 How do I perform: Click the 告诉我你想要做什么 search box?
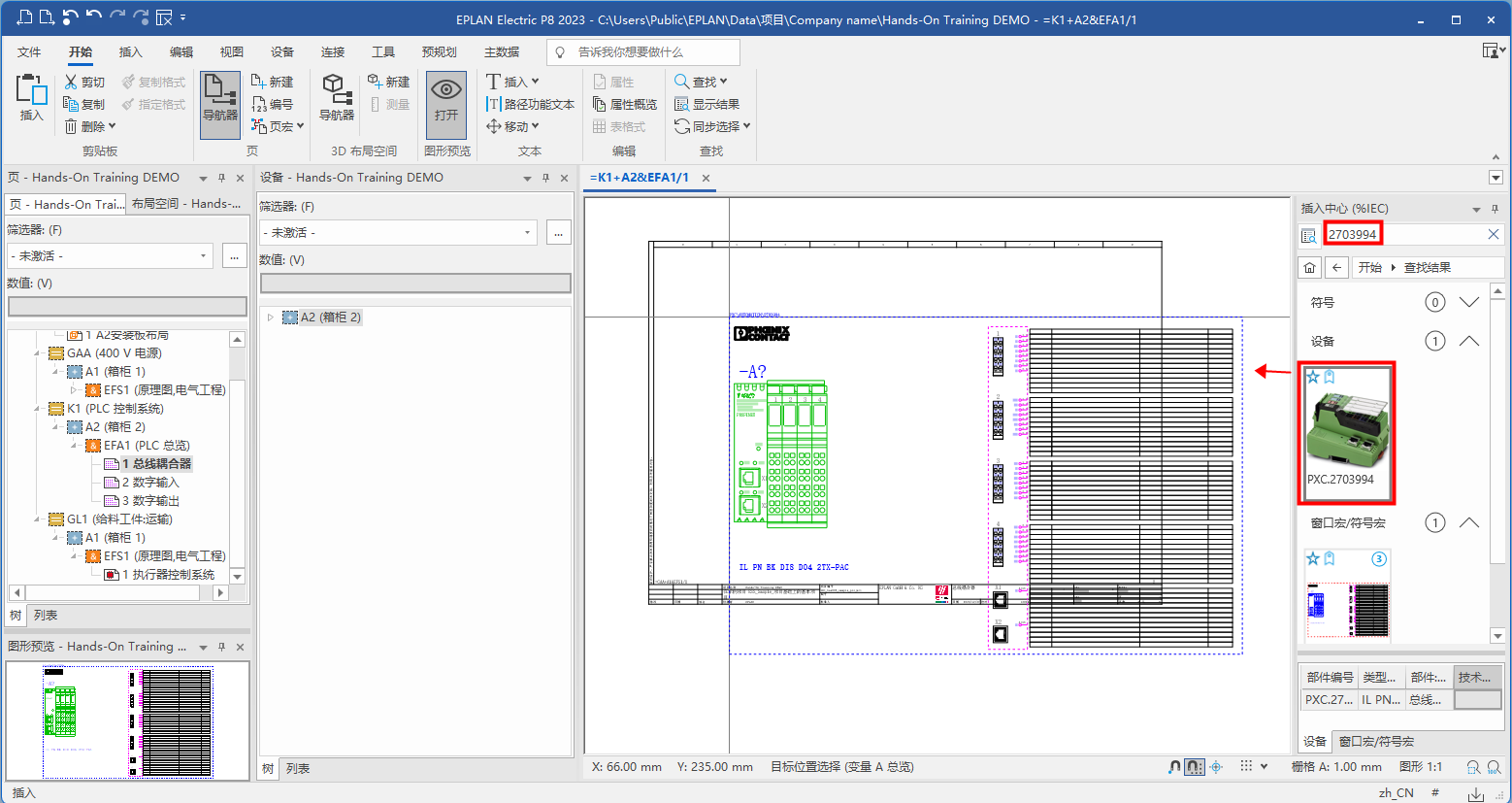coord(642,51)
